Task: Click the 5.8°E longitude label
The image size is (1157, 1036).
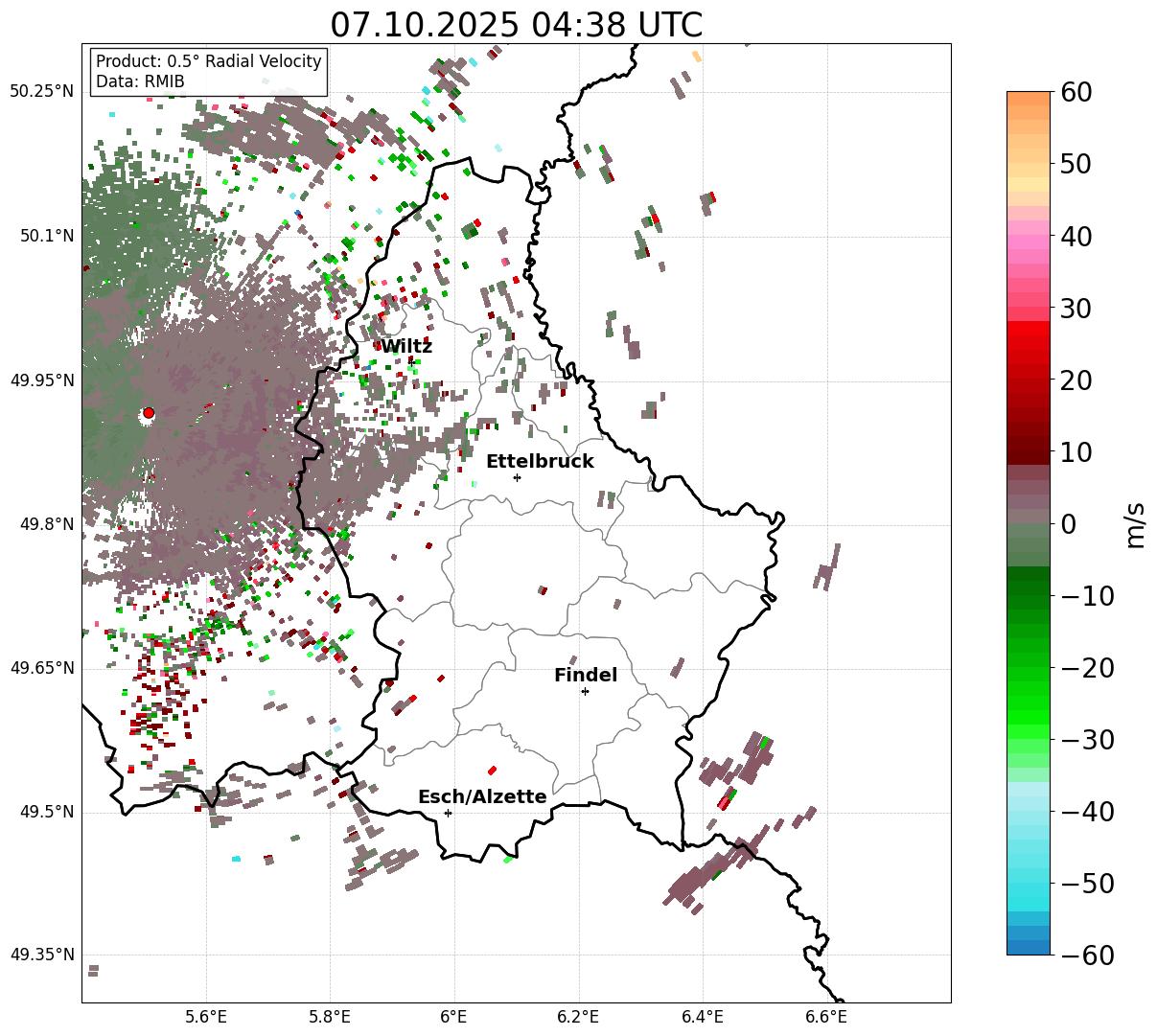Action: click(330, 1017)
